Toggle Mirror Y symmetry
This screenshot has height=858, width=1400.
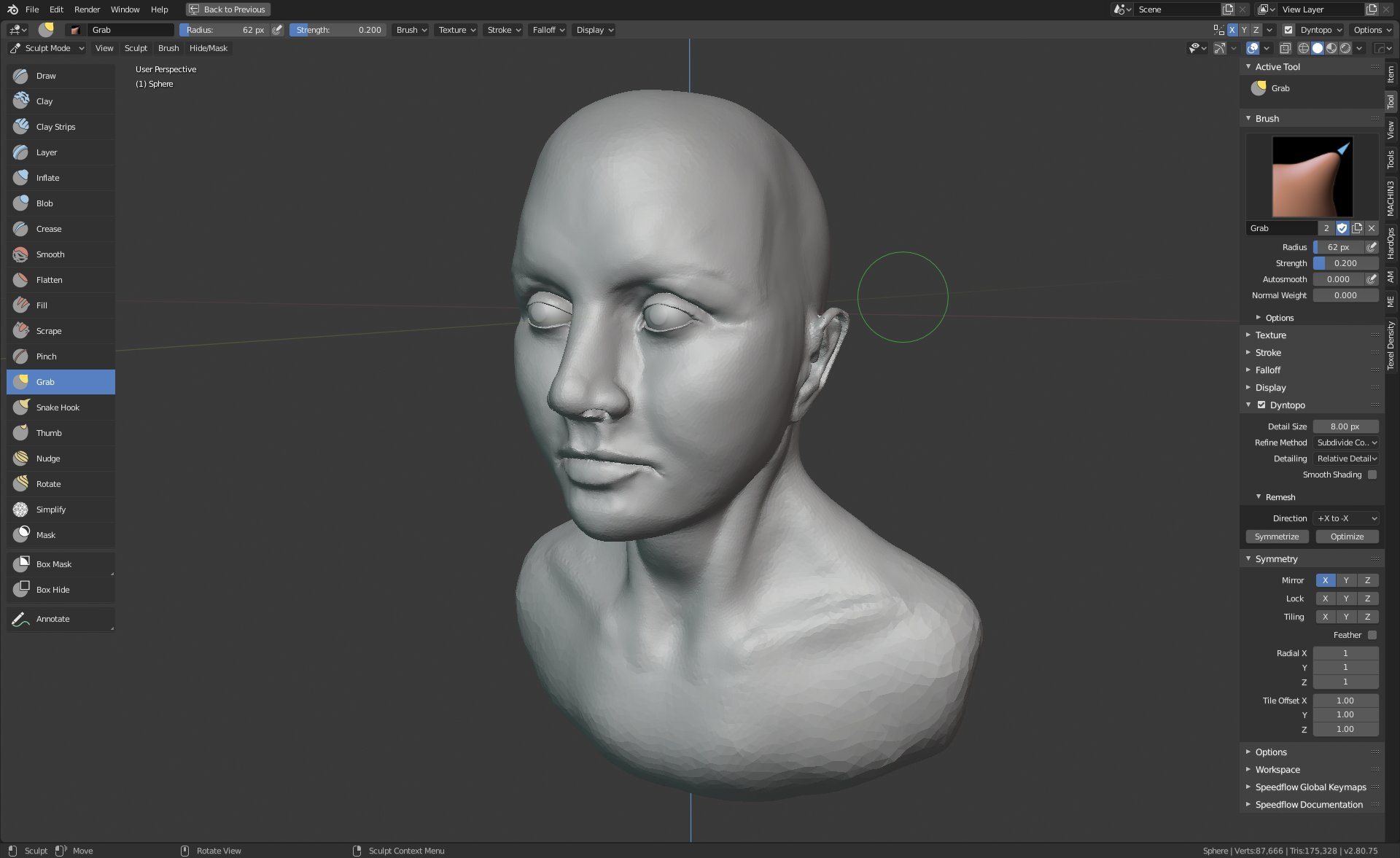pos(1346,580)
